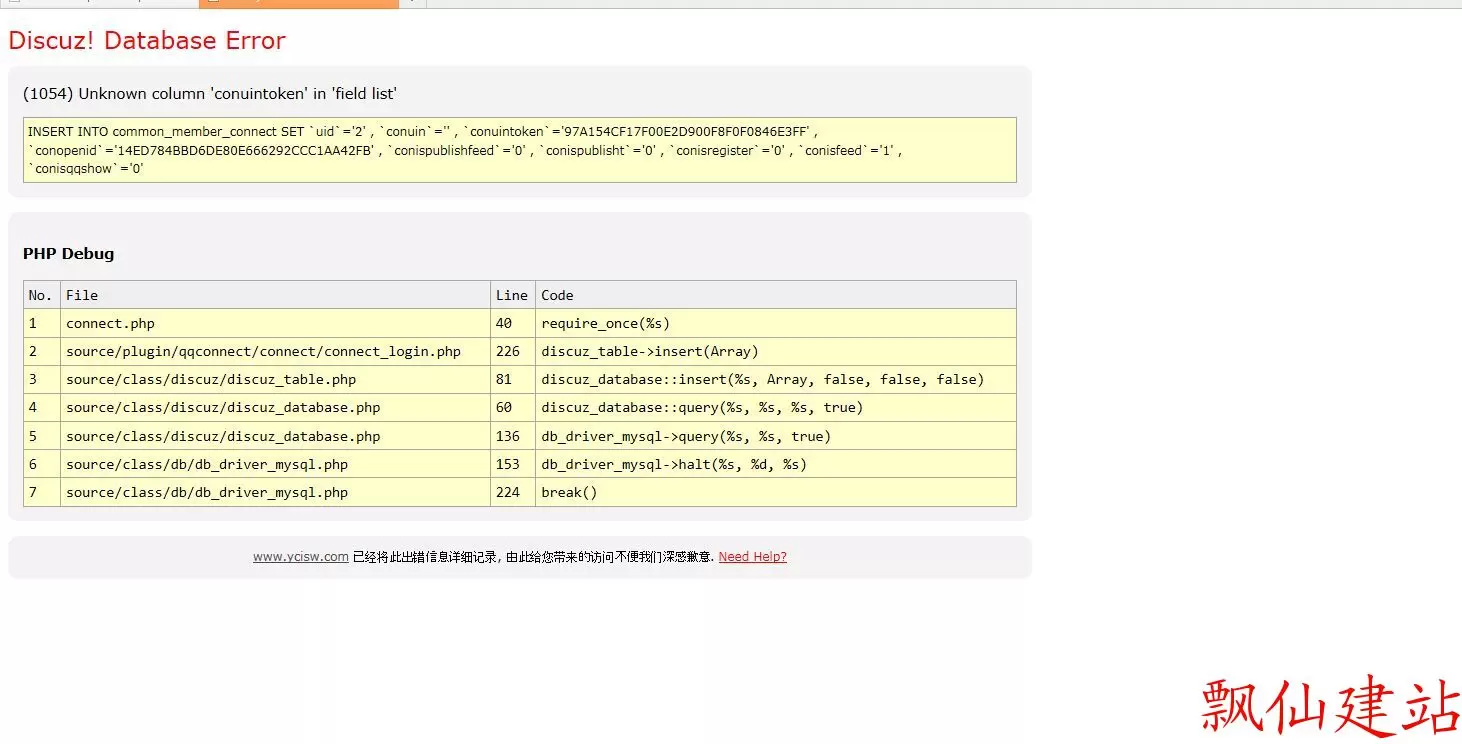Select discuz_database.php path in row 5

pyautogui.click(x=275, y=436)
